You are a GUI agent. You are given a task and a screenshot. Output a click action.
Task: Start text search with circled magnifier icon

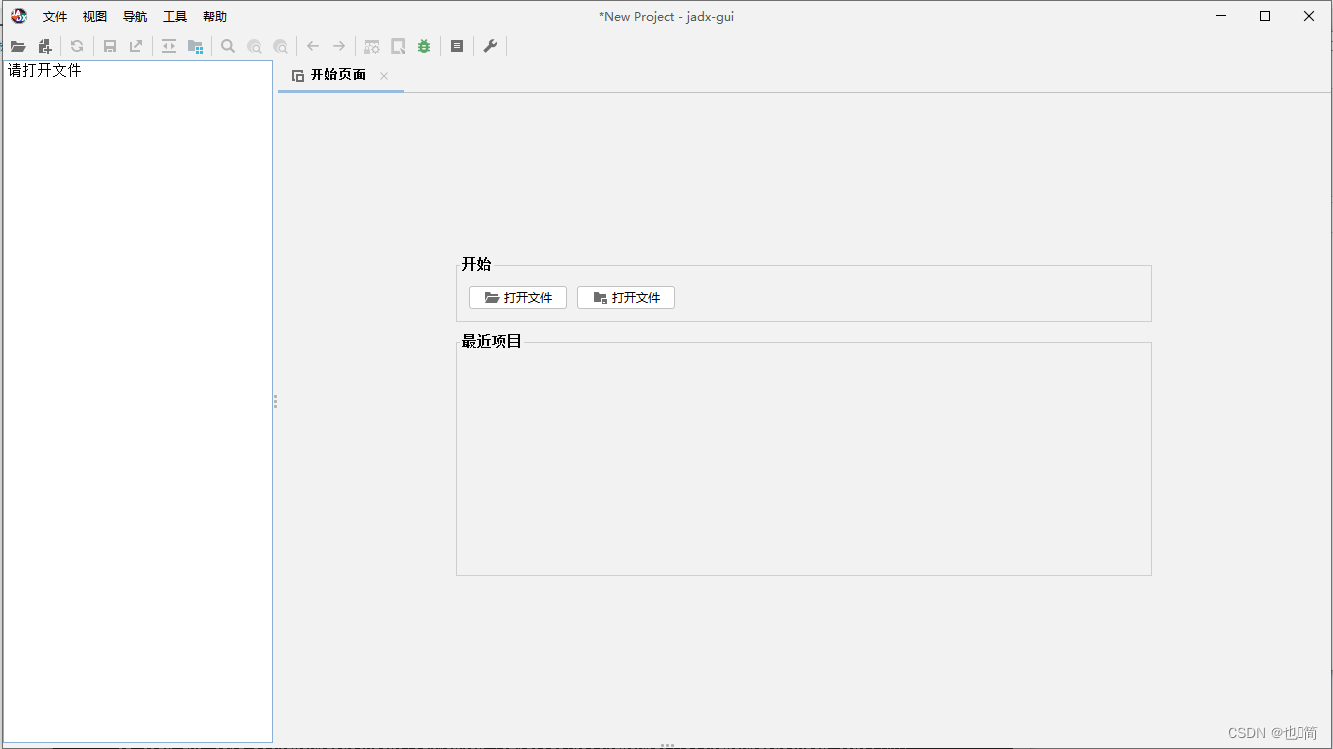pos(254,45)
